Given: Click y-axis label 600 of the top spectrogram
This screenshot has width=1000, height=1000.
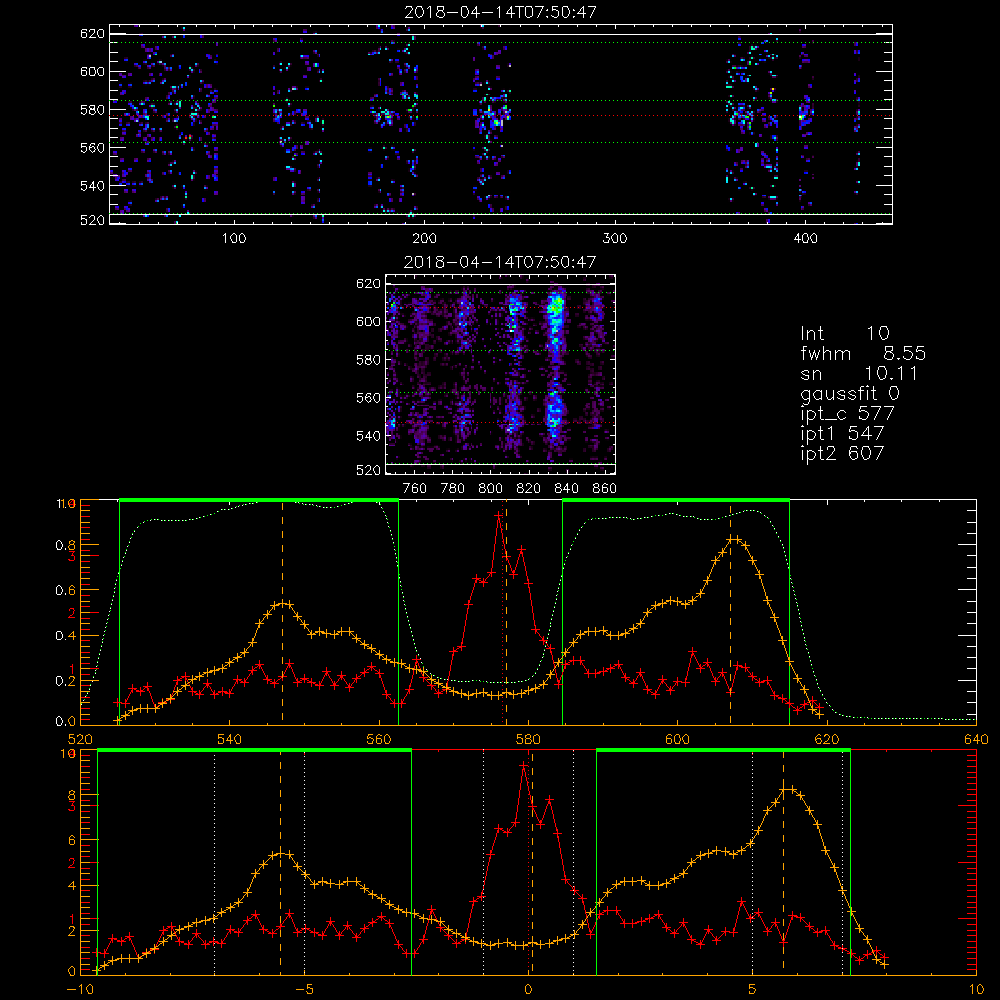Looking at the screenshot, I should coord(92,72).
